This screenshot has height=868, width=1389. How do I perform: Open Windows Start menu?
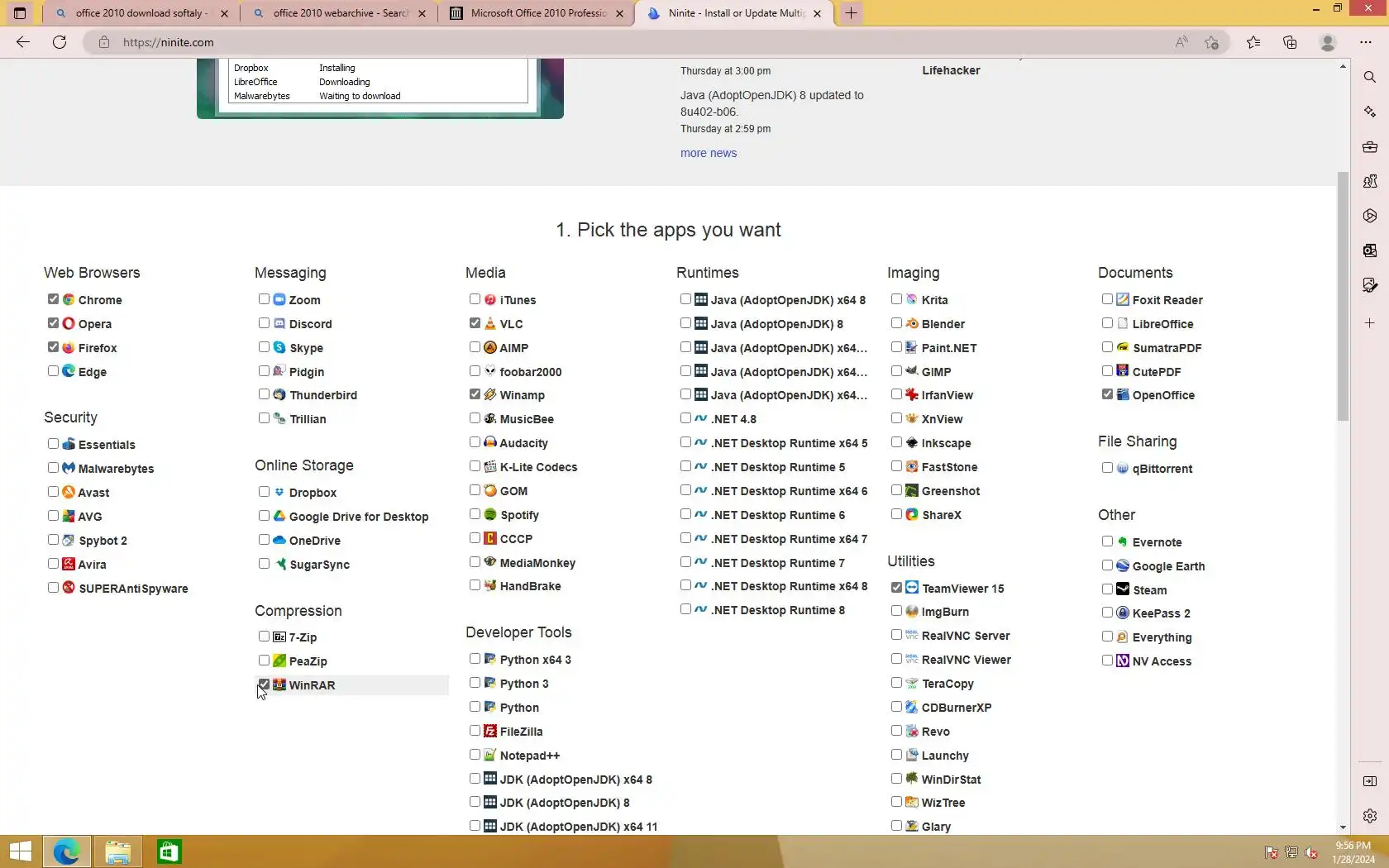pyautogui.click(x=20, y=851)
